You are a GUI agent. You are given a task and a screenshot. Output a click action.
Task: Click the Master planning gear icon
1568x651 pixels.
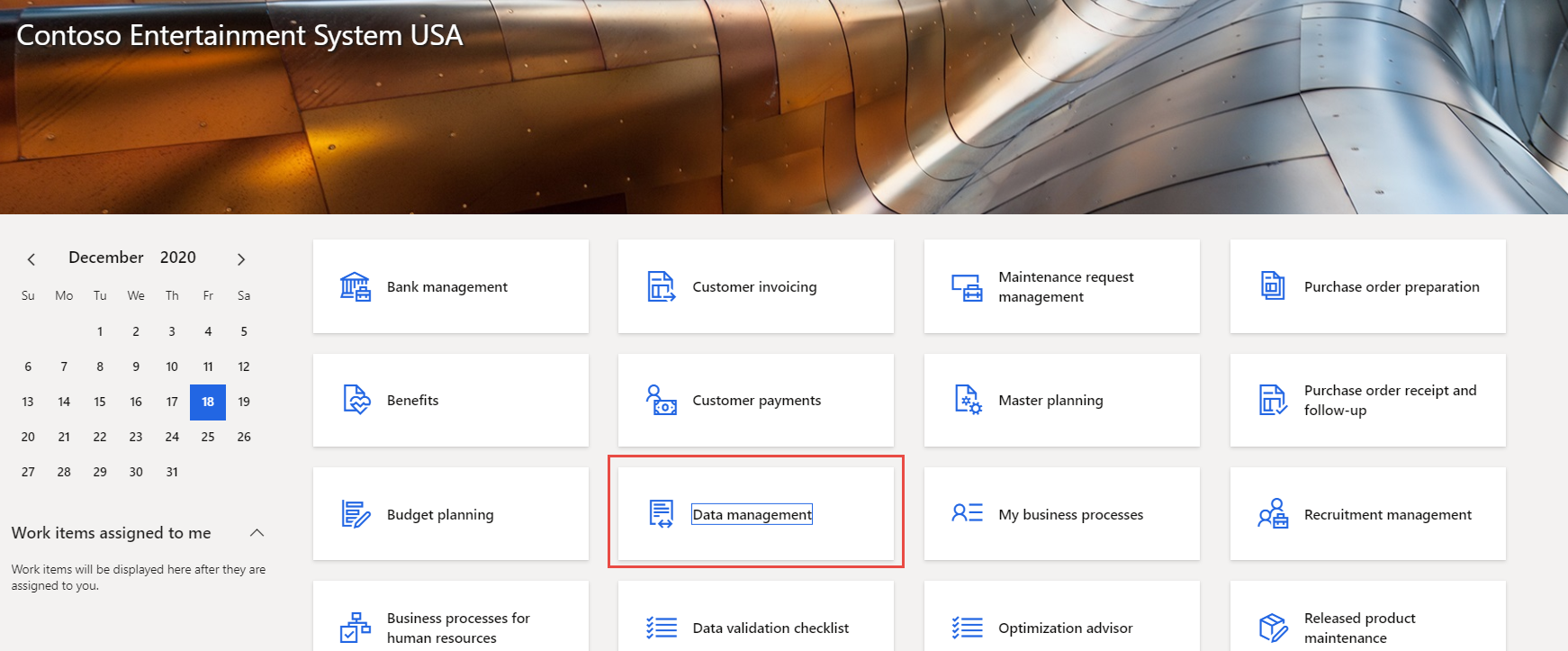967,400
